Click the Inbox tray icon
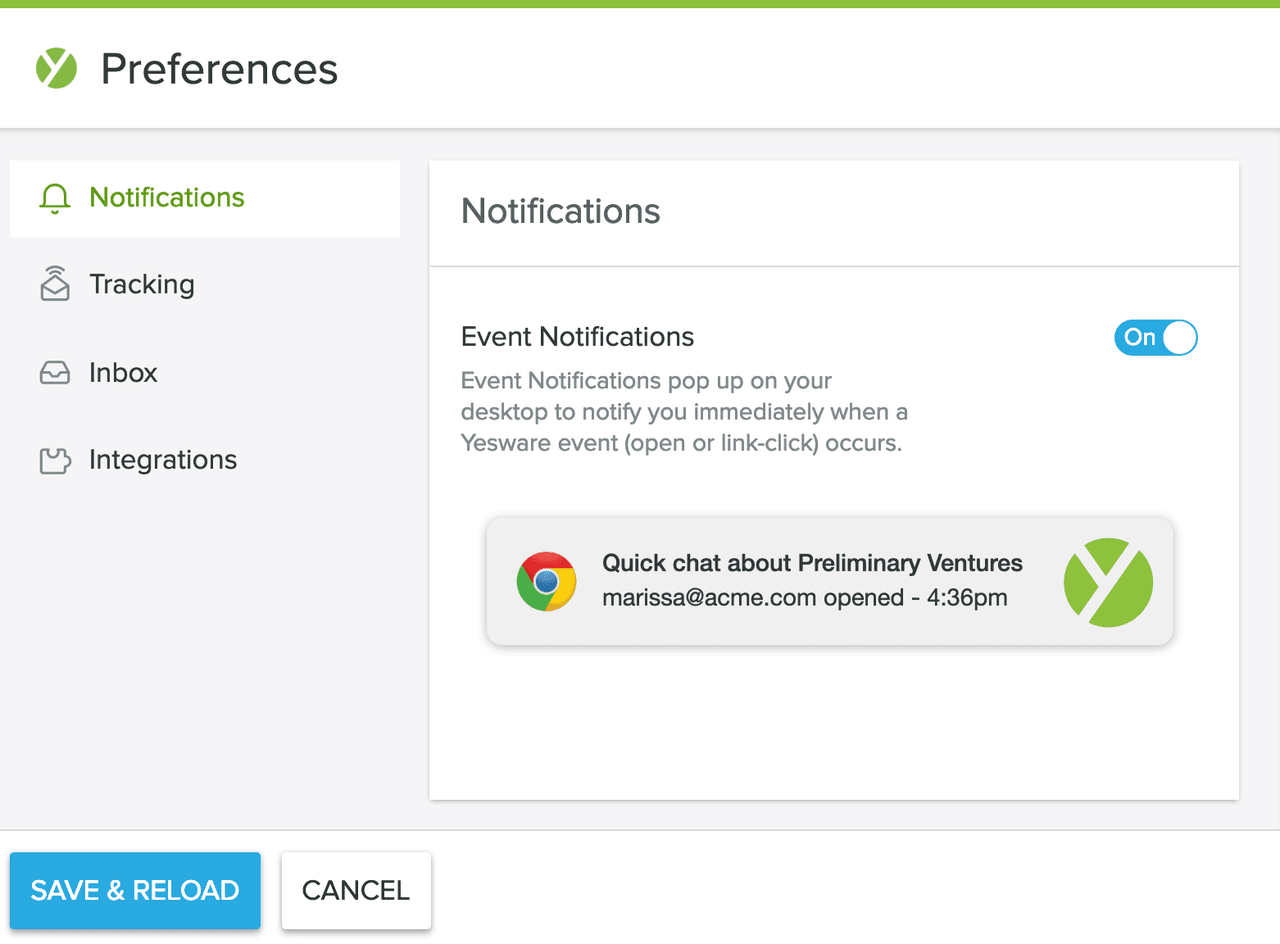Screen dimensions: 1280x944 [x=55, y=373]
